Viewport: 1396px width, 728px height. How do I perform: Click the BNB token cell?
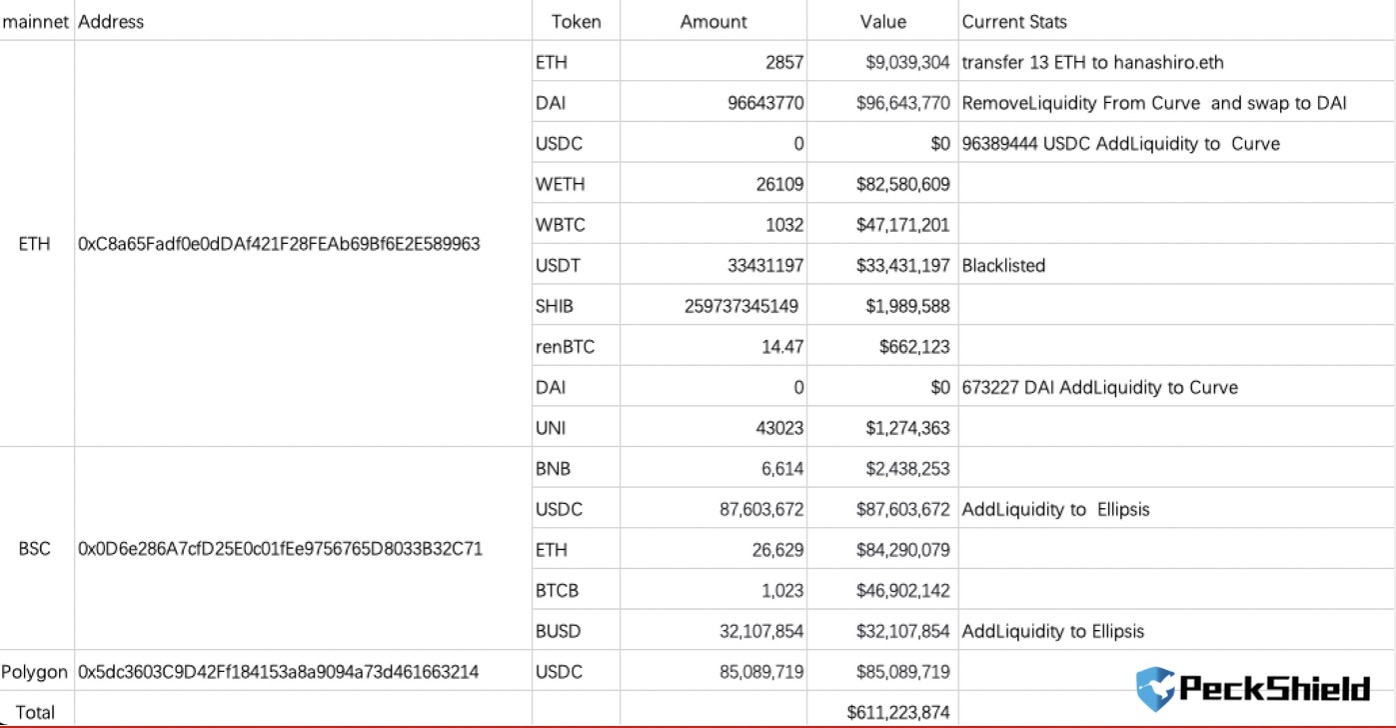(553, 468)
